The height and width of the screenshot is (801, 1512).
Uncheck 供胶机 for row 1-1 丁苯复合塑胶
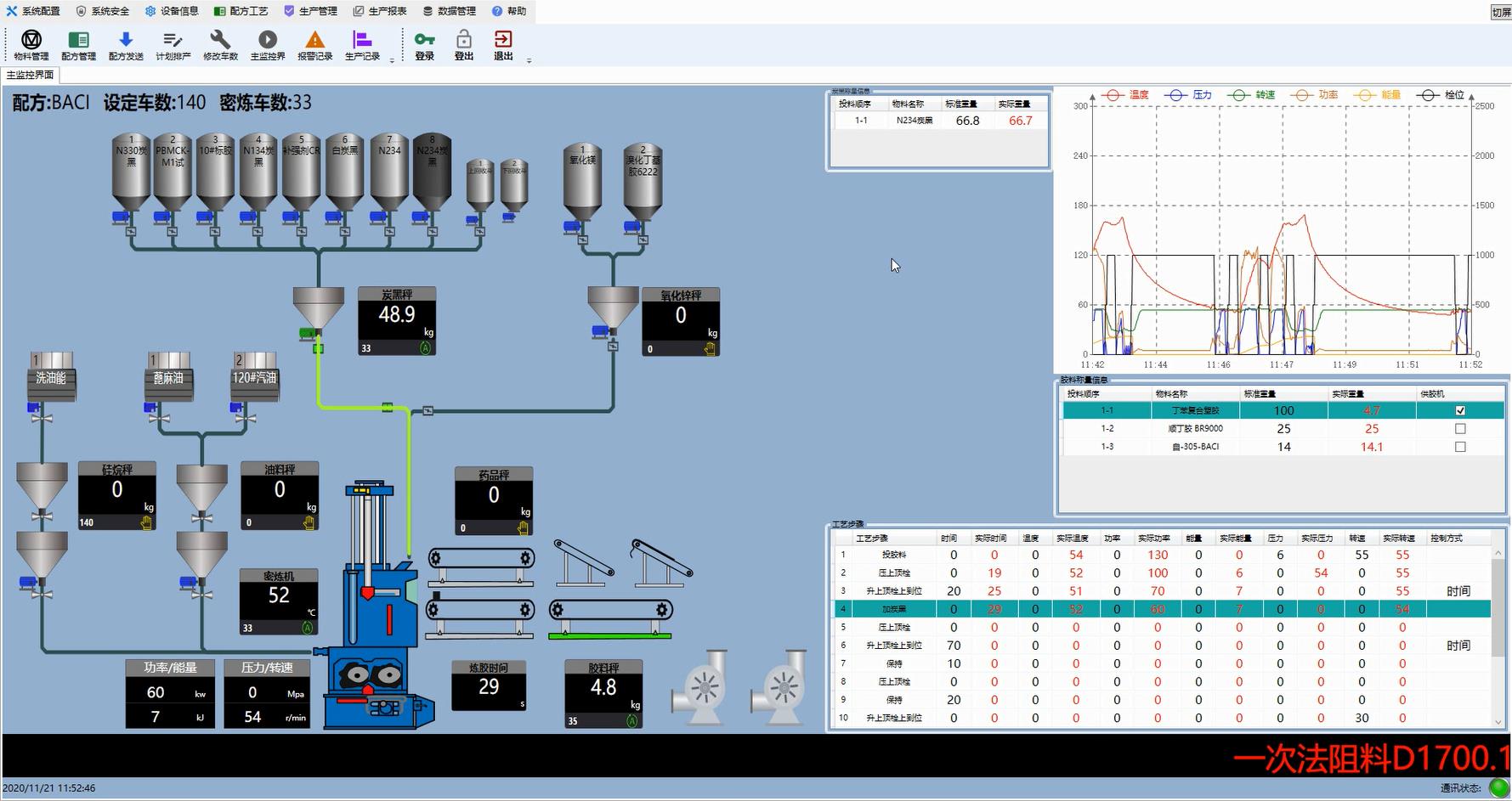click(1460, 410)
